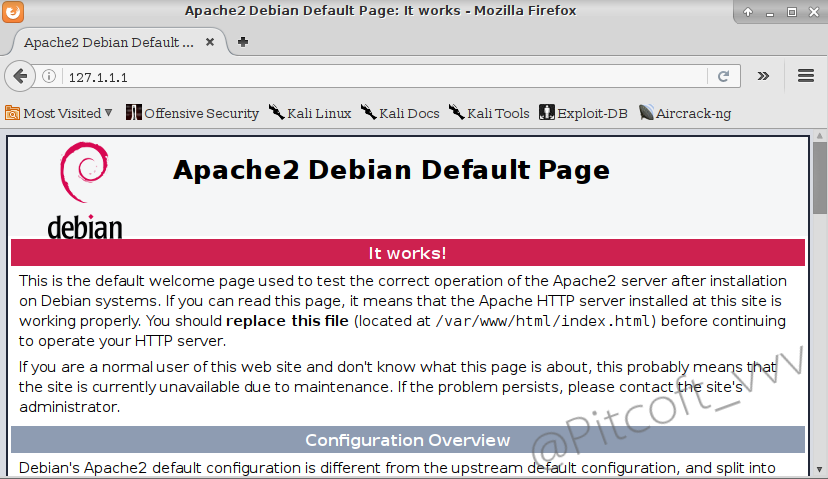Click the '/var/www/html/index.html' path text
The image size is (828, 479).
(543, 321)
